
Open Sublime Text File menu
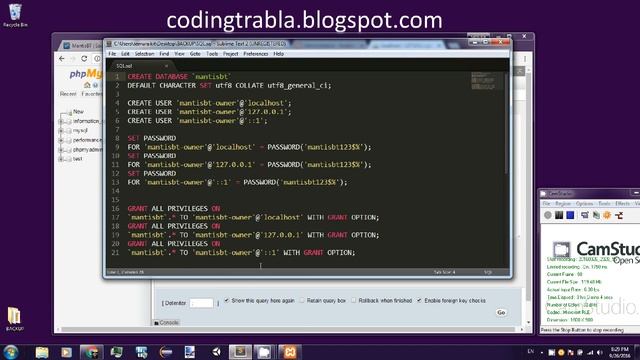click(x=112, y=54)
